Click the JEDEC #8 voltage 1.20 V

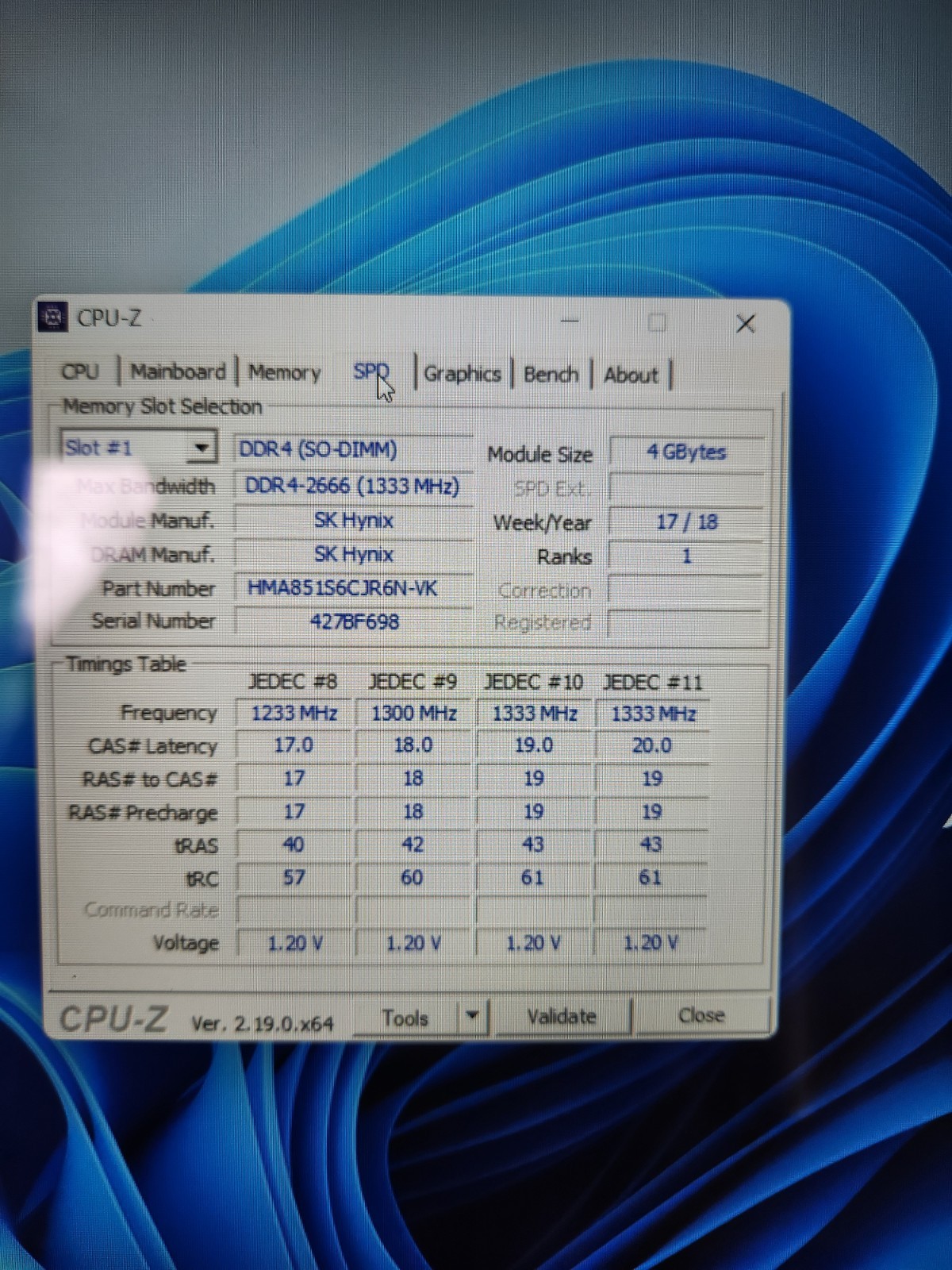click(294, 943)
